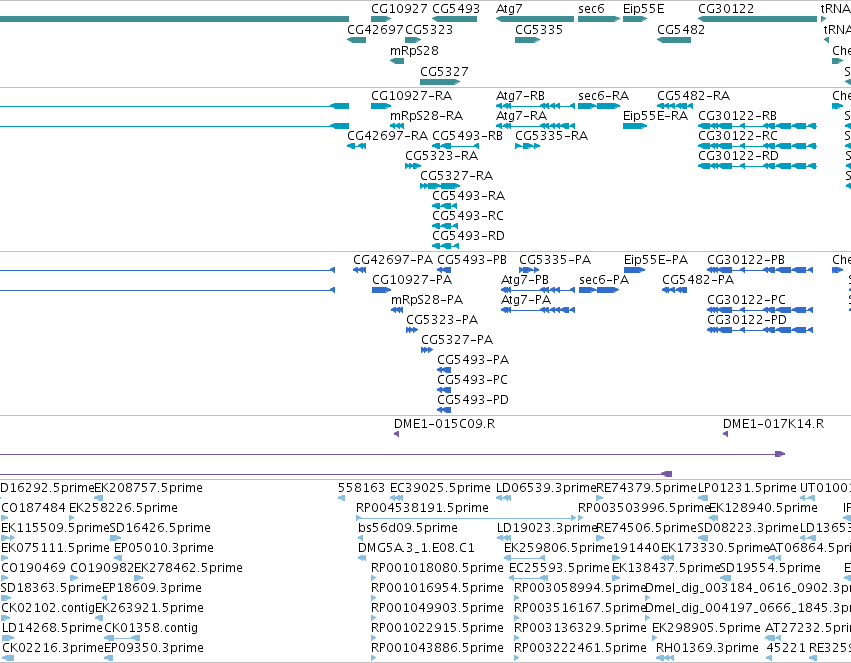Select the LD19023.3prime EST label

[547, 528]
